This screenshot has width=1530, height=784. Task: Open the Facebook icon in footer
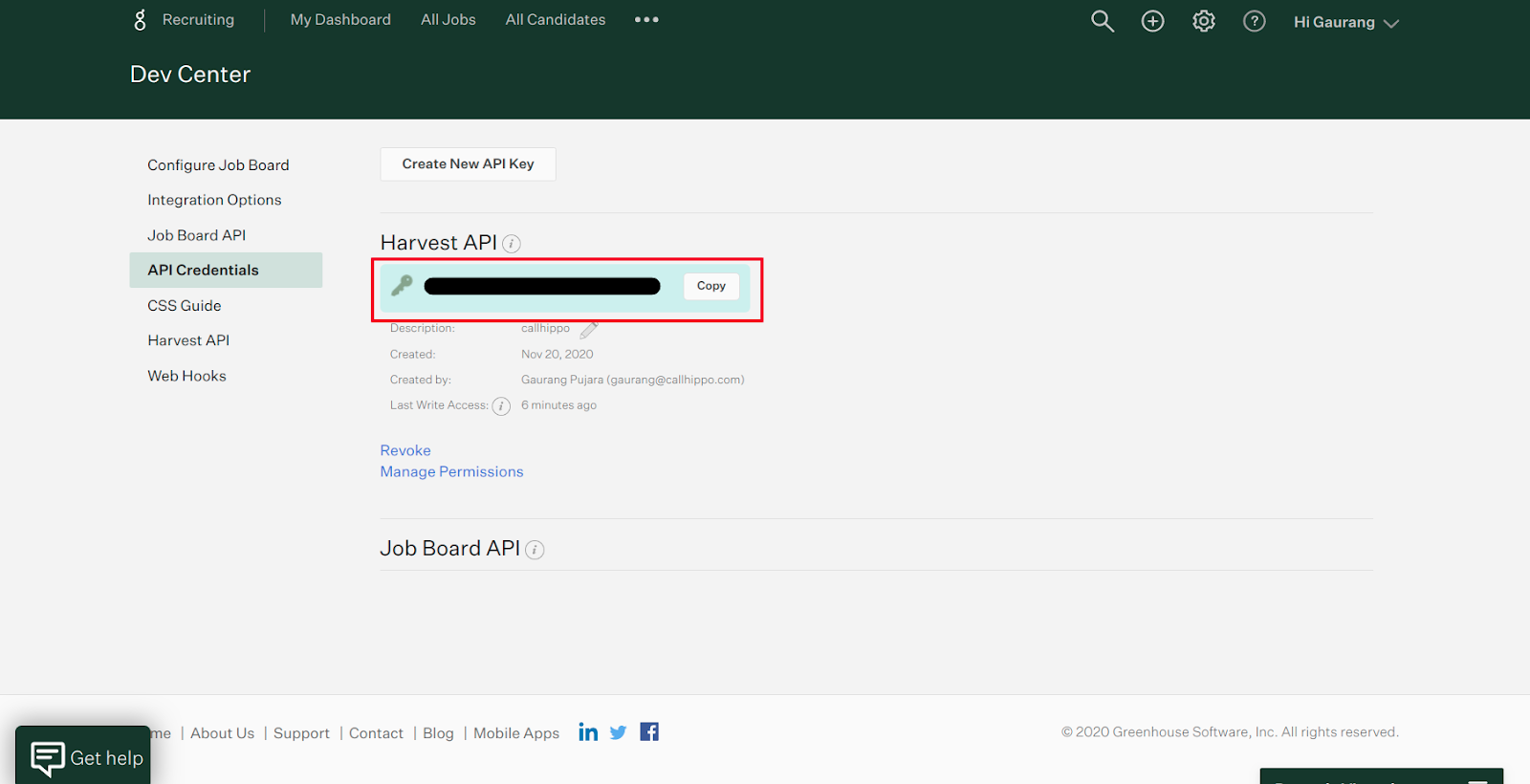click(649, 732)
